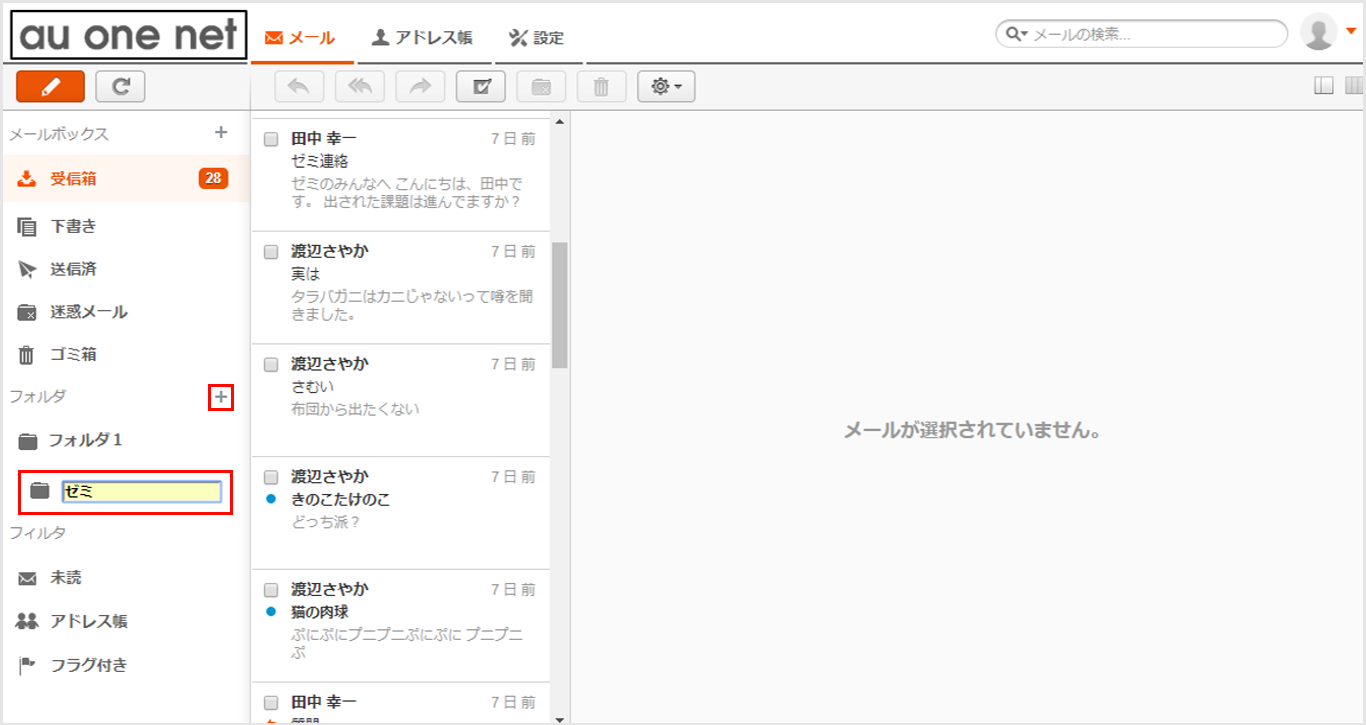The height and width of the screenshot is (725, 1366).
Task: Open the 猫の肉球 mail subject
Action: click(319, 612)
